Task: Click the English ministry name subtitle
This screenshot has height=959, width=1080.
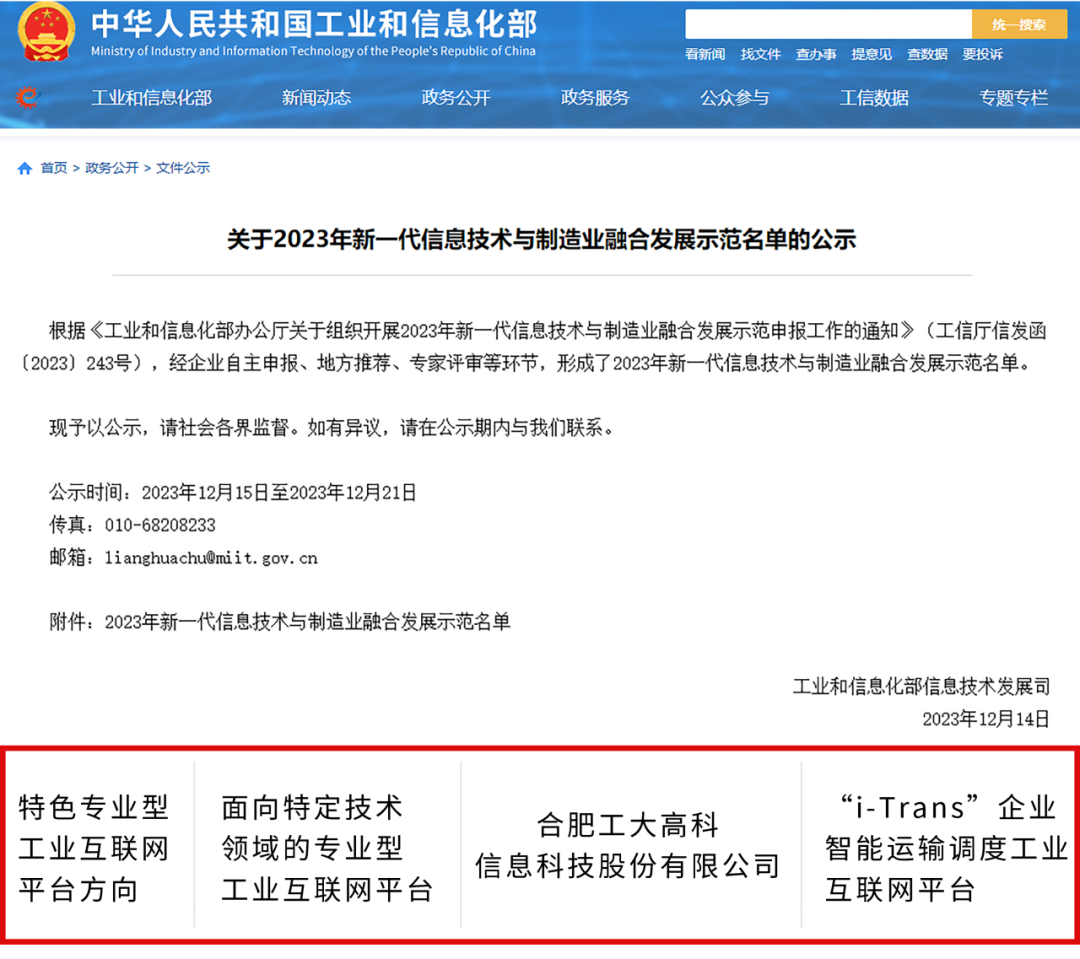Action: tap(313, 51)
